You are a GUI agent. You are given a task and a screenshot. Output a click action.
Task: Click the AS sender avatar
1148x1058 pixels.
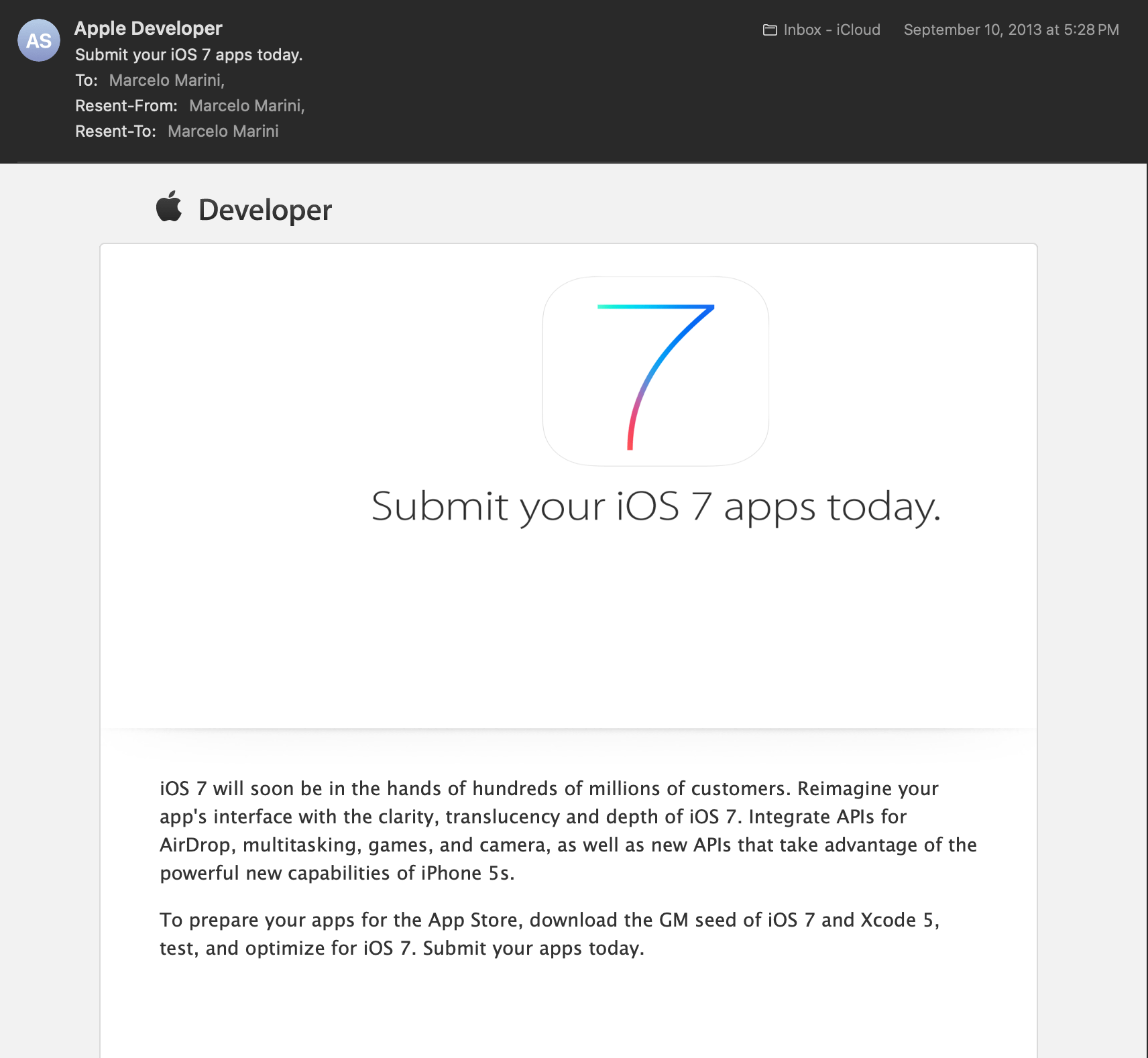39,40
